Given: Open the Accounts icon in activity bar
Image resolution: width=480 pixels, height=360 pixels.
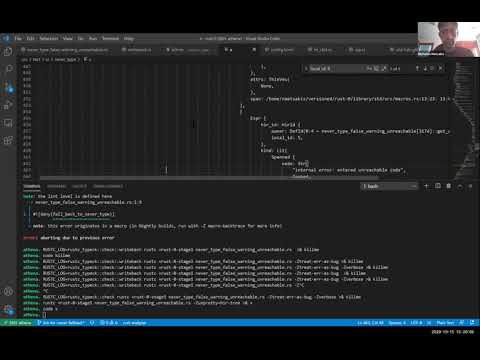Looking at the screenshot, I should pyautogui.click(x=8, y=292).
